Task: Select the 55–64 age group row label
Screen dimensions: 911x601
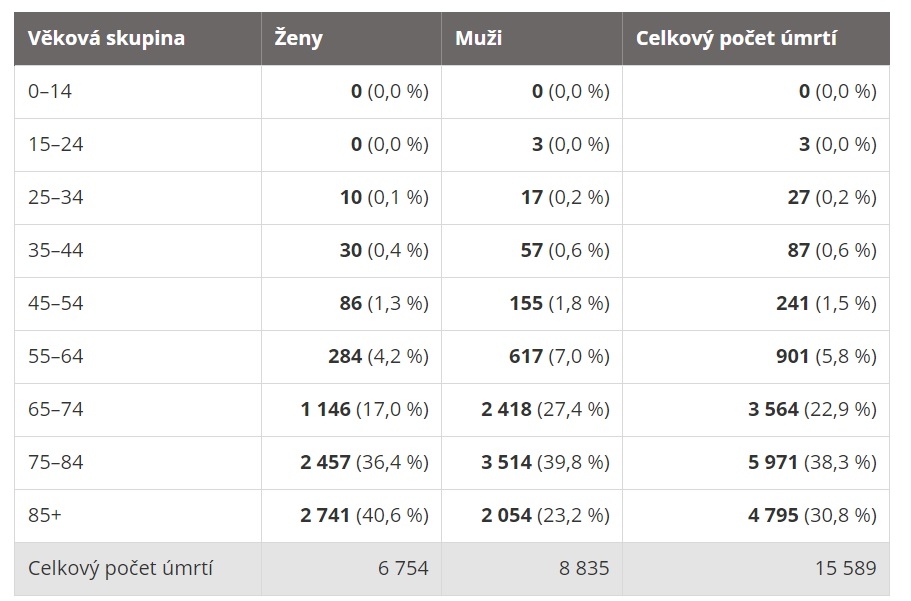Action: coord(56,356)
